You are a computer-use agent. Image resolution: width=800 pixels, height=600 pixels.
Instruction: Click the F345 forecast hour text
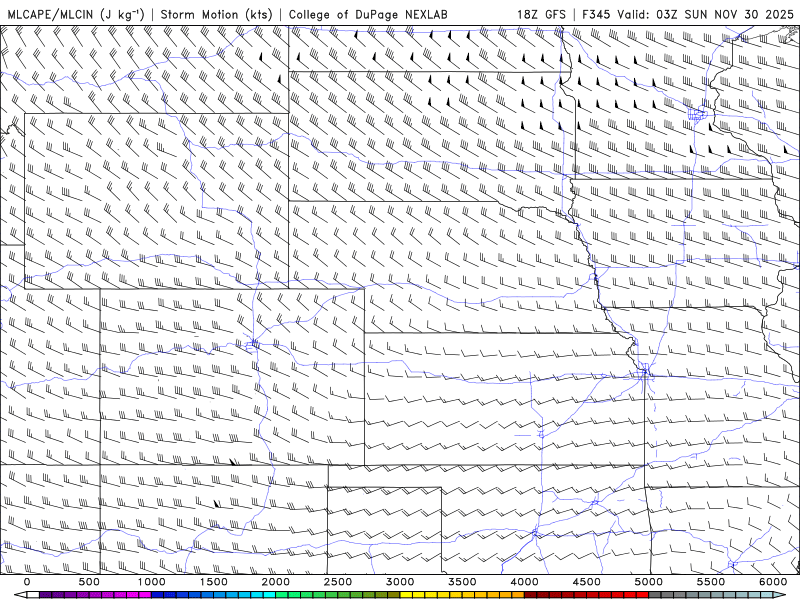click(596, 14)
